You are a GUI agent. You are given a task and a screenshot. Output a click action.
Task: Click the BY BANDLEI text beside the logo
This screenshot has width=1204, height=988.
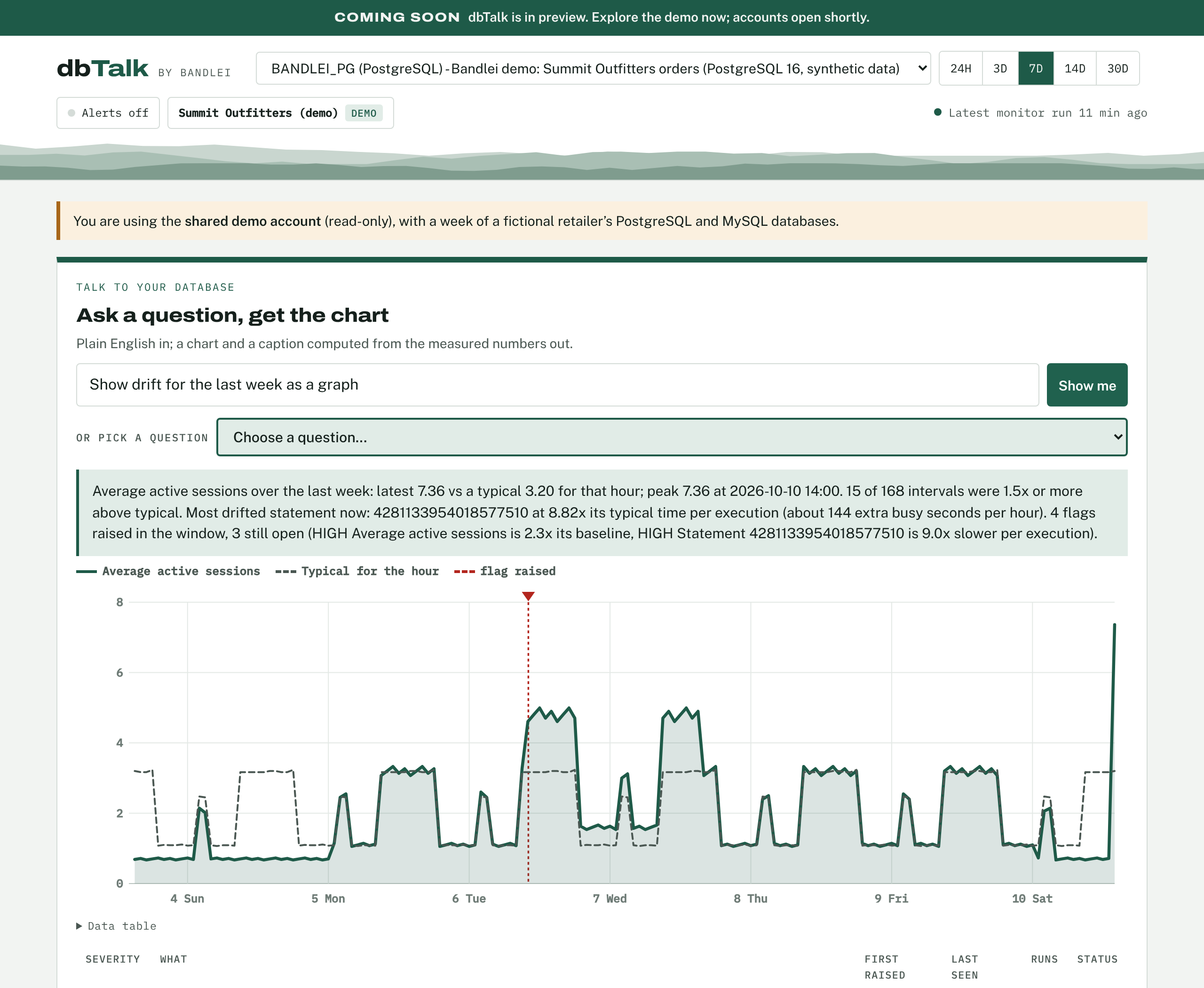point(195,72)
